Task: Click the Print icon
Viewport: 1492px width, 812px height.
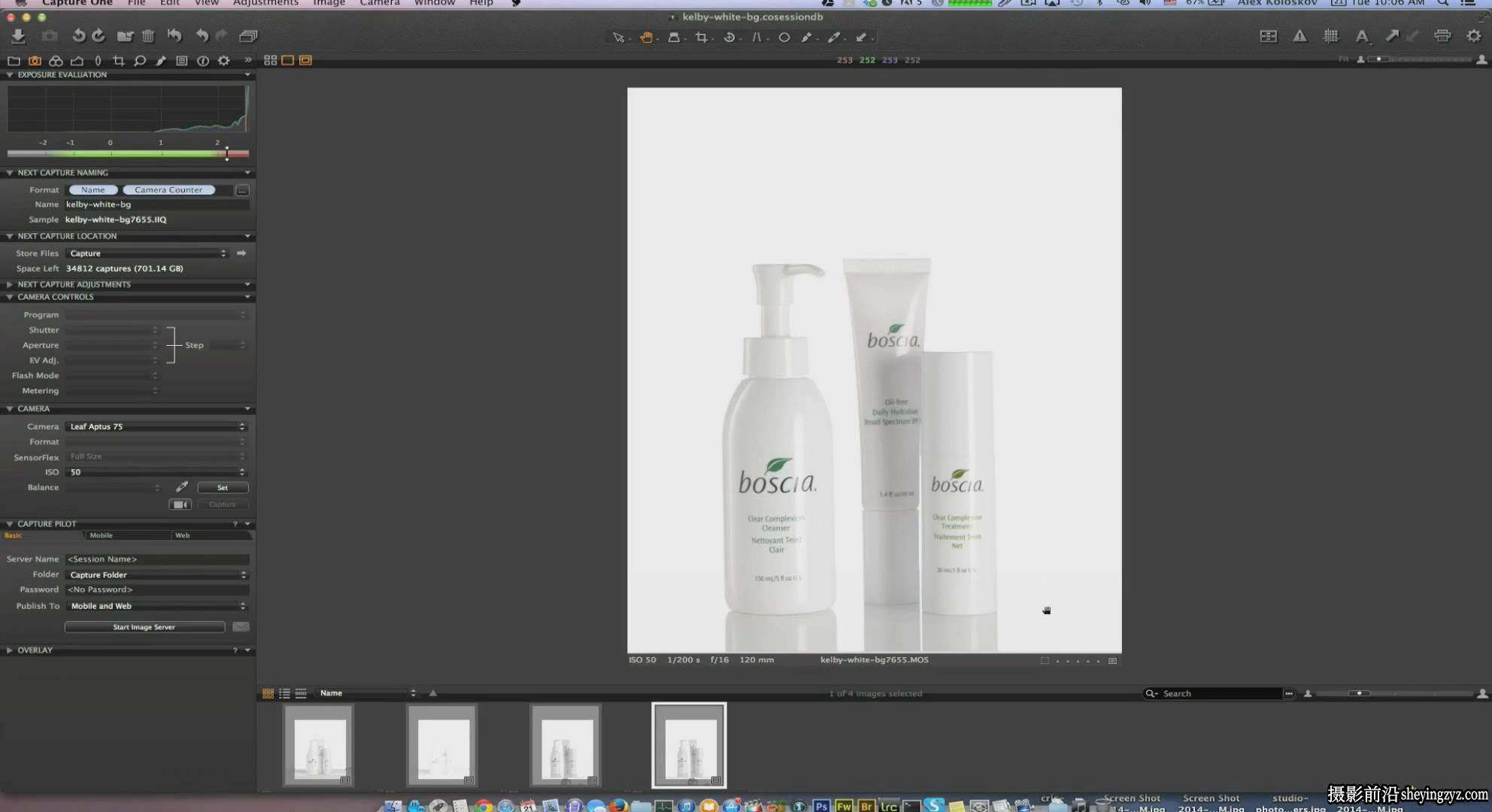Action: [1442, 36]
